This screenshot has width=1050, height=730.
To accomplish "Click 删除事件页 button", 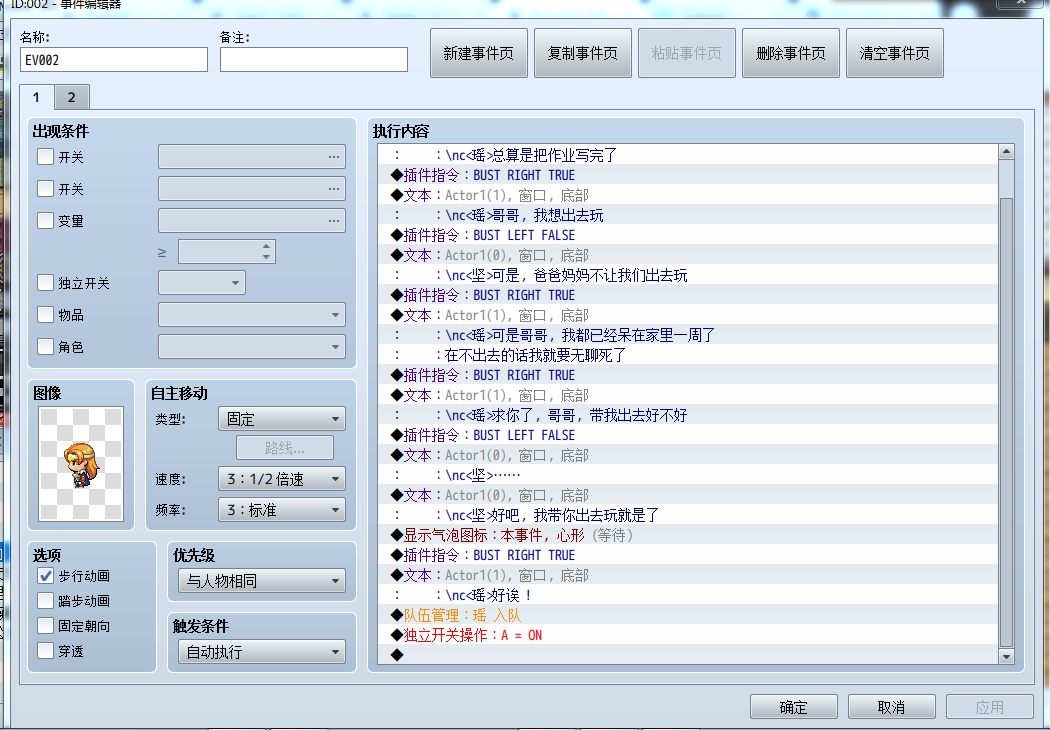I will point(791,53).
